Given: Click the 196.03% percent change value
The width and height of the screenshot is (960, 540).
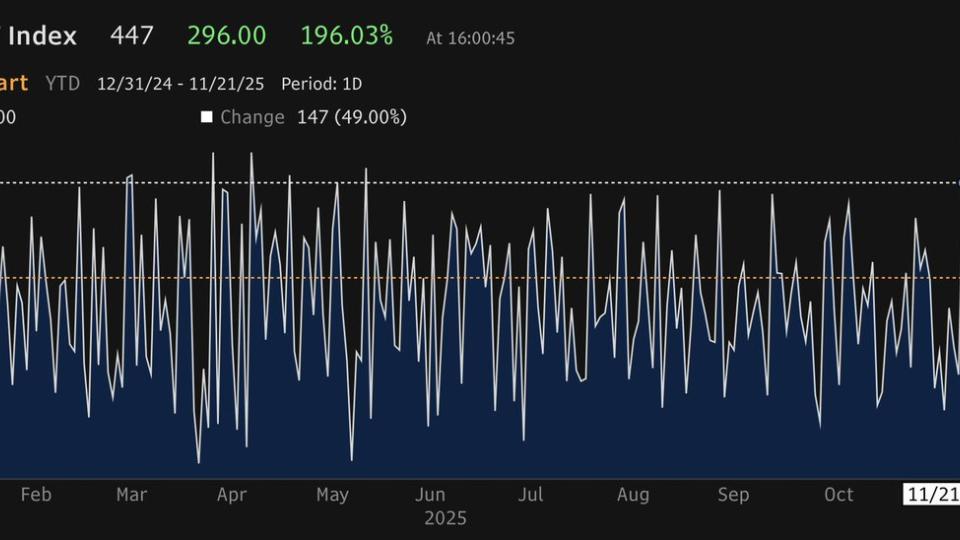Looking at the screenshot, I should point(346,36).
